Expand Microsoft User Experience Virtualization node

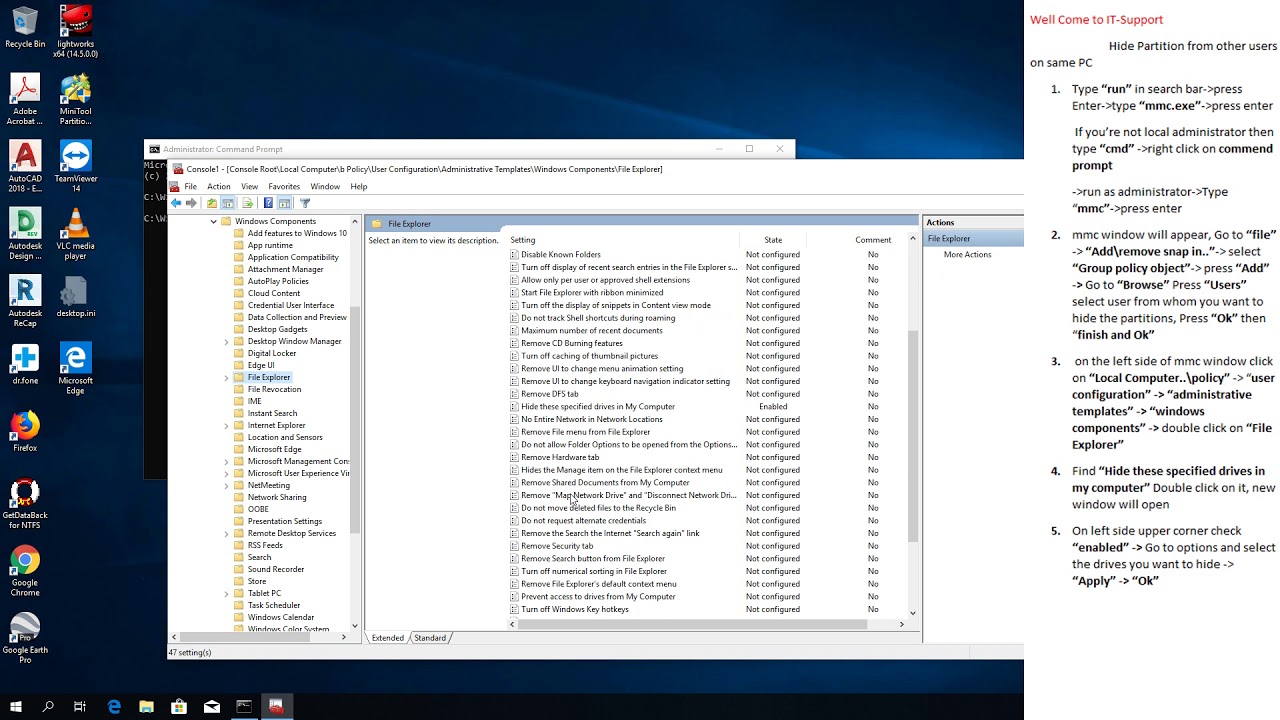(x=226, y=473)
